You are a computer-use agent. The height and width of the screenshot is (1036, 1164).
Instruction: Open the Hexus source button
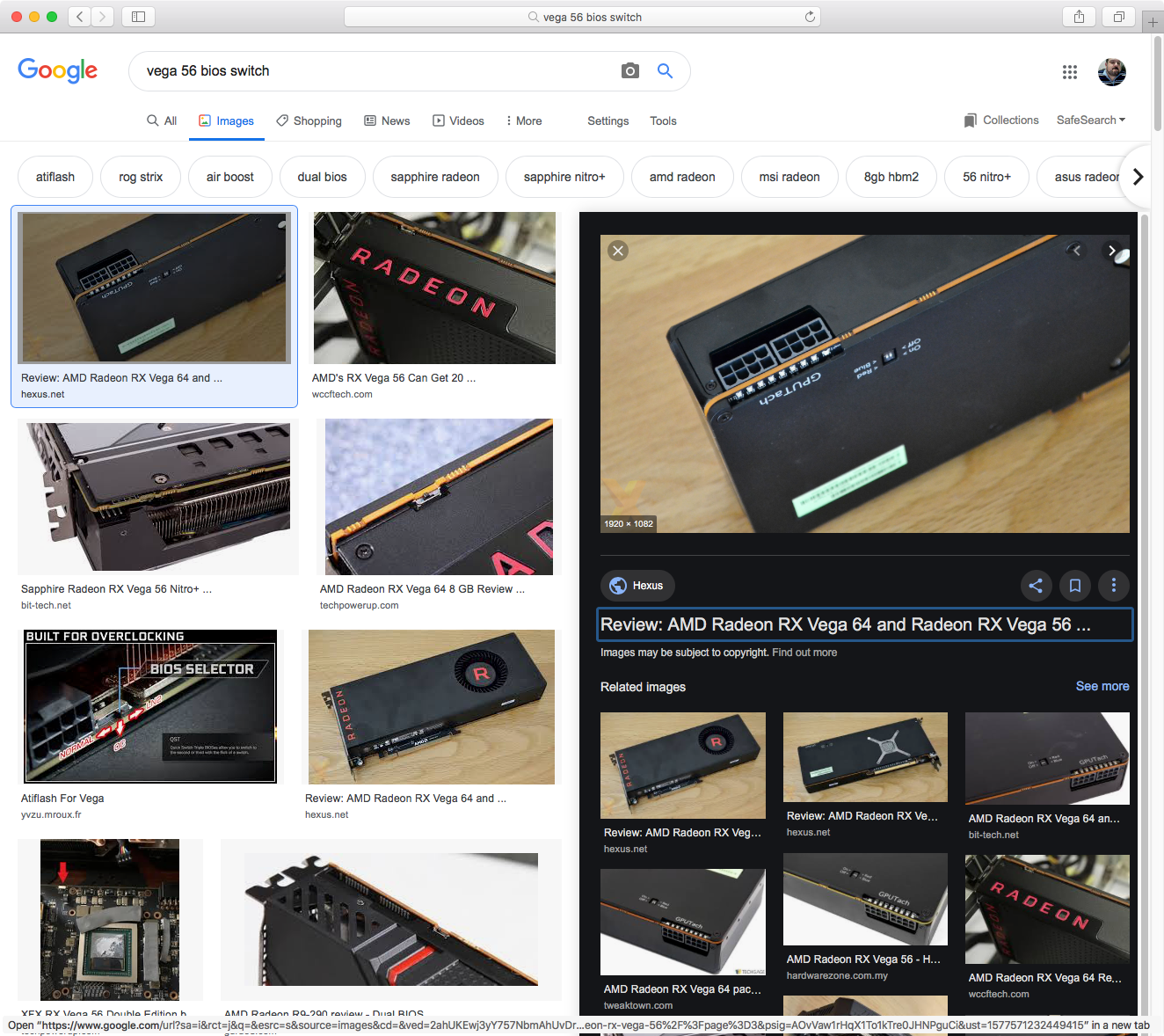pos(637,586)
